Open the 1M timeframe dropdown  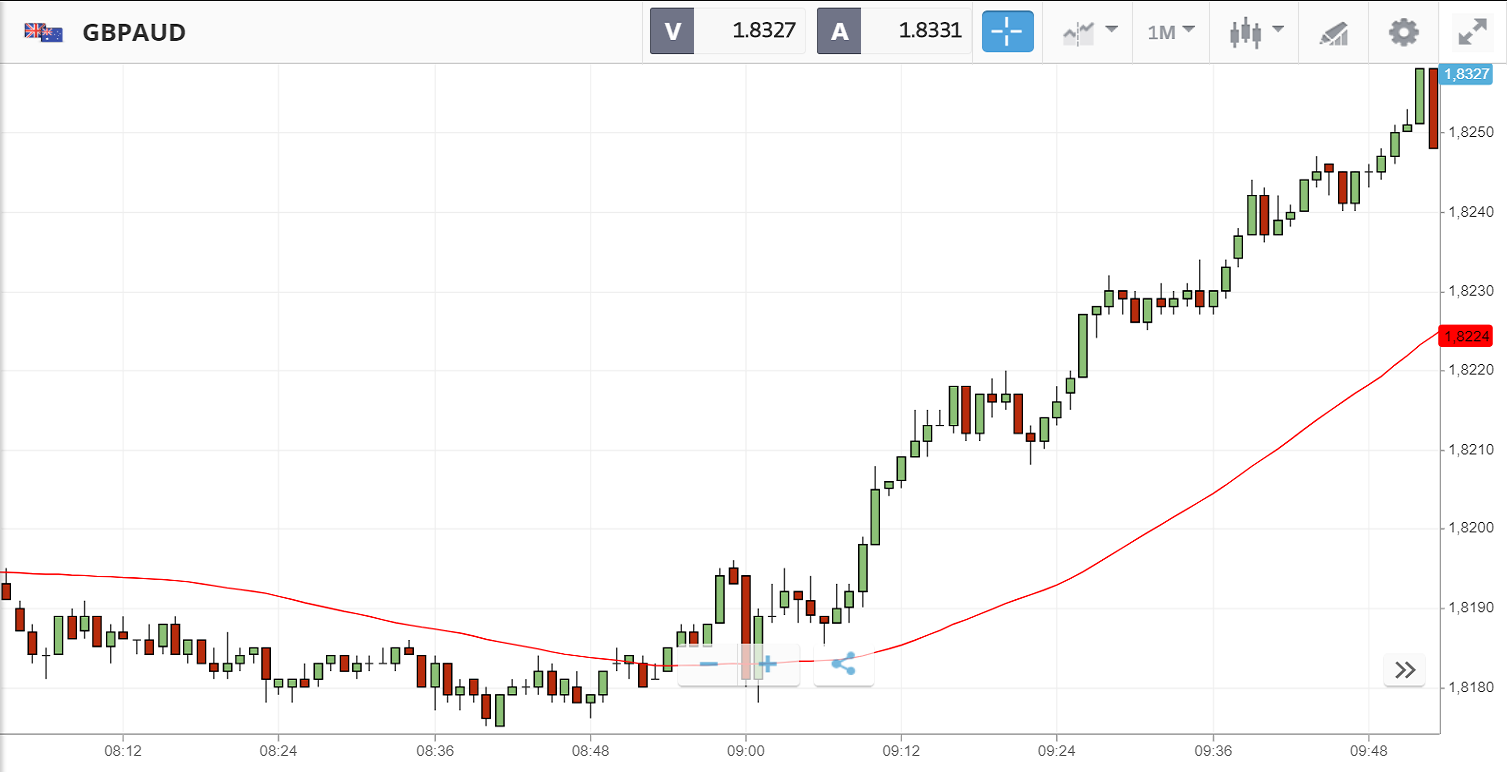click(x=1171, y=32)
